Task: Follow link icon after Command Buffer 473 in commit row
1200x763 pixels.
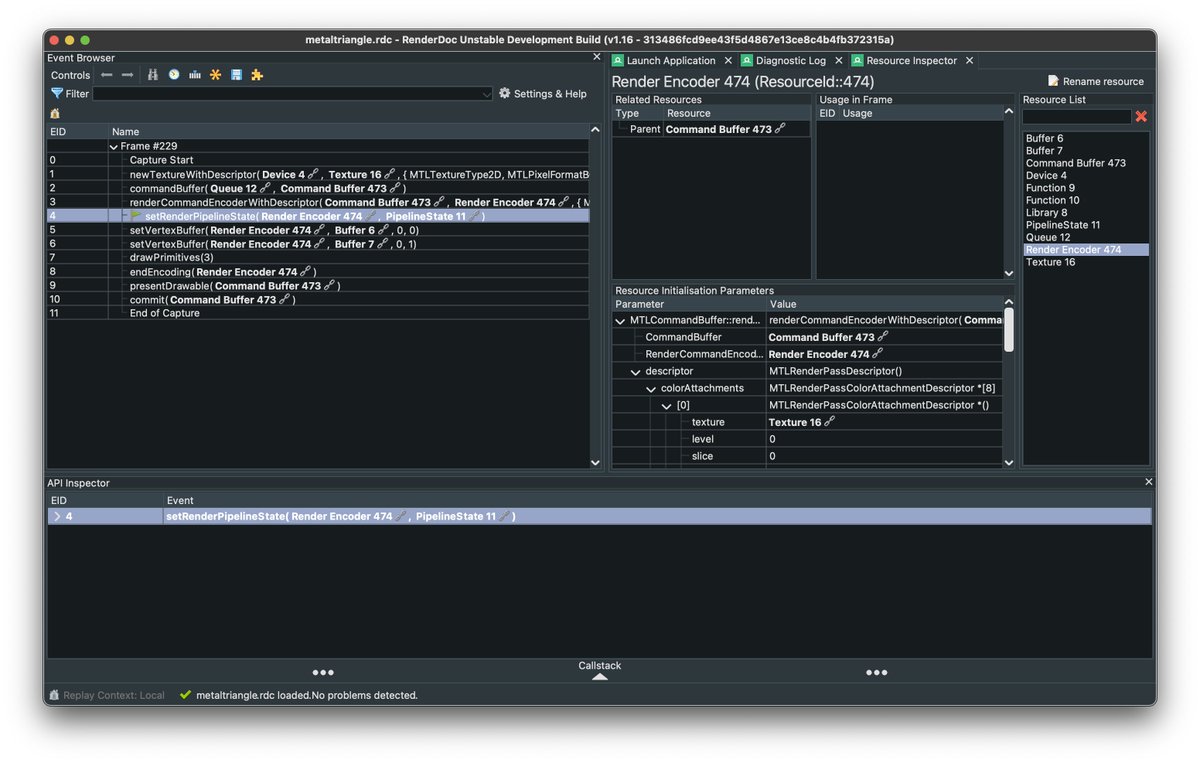Action: pos(285,300)
